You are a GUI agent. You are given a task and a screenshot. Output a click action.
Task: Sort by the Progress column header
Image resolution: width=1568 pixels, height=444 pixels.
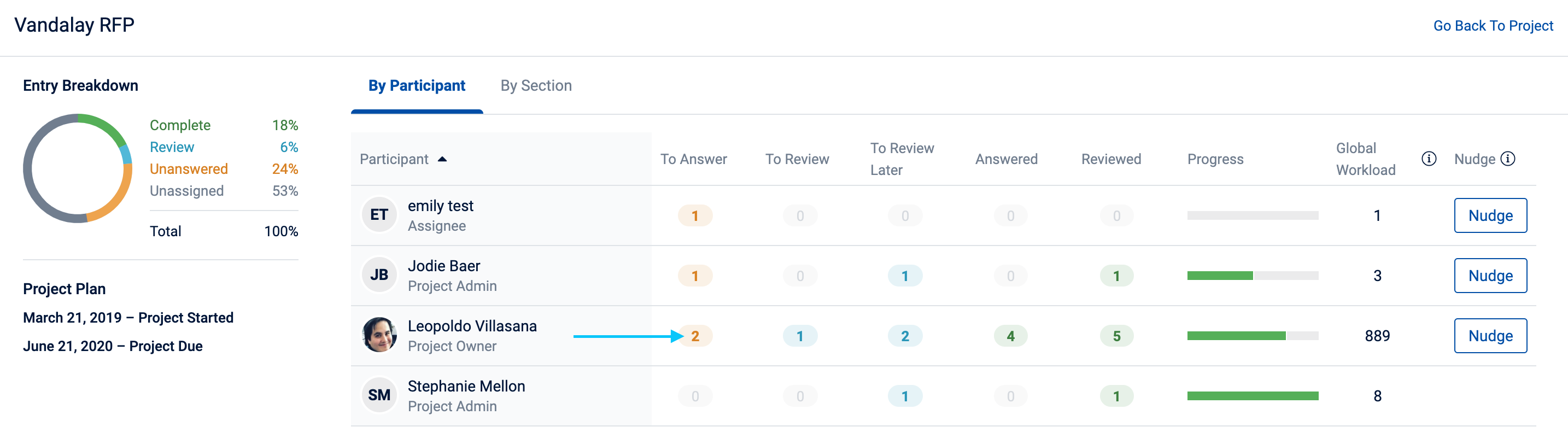(1215, 159)
